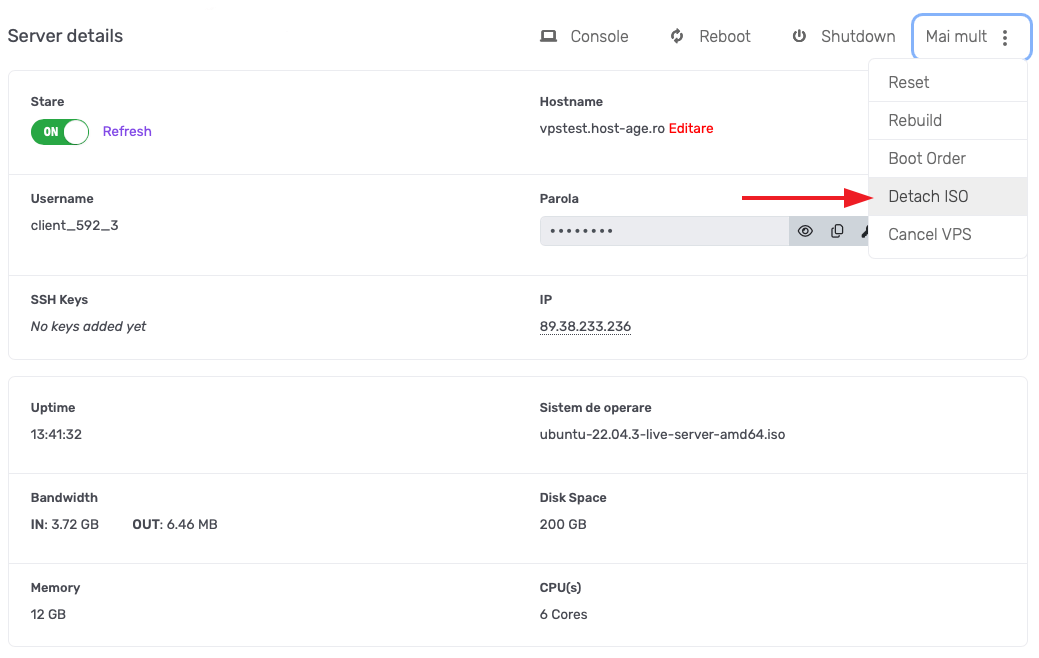This screenshot has height=658, width=1039.
Task: Click the ubuntu-22.04.3 ISO name
Action: pos(662,434)
